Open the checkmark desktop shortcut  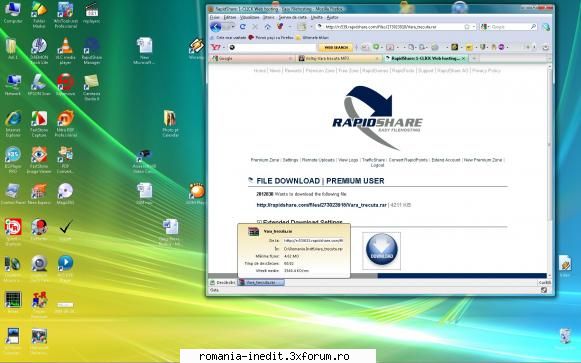pyautogui.click(x=66, y=230)
